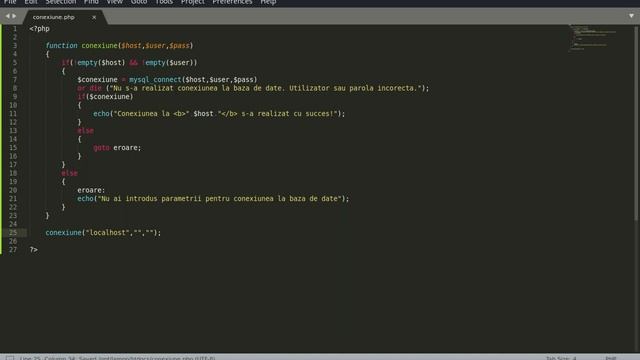Open the Help menu

268,2
